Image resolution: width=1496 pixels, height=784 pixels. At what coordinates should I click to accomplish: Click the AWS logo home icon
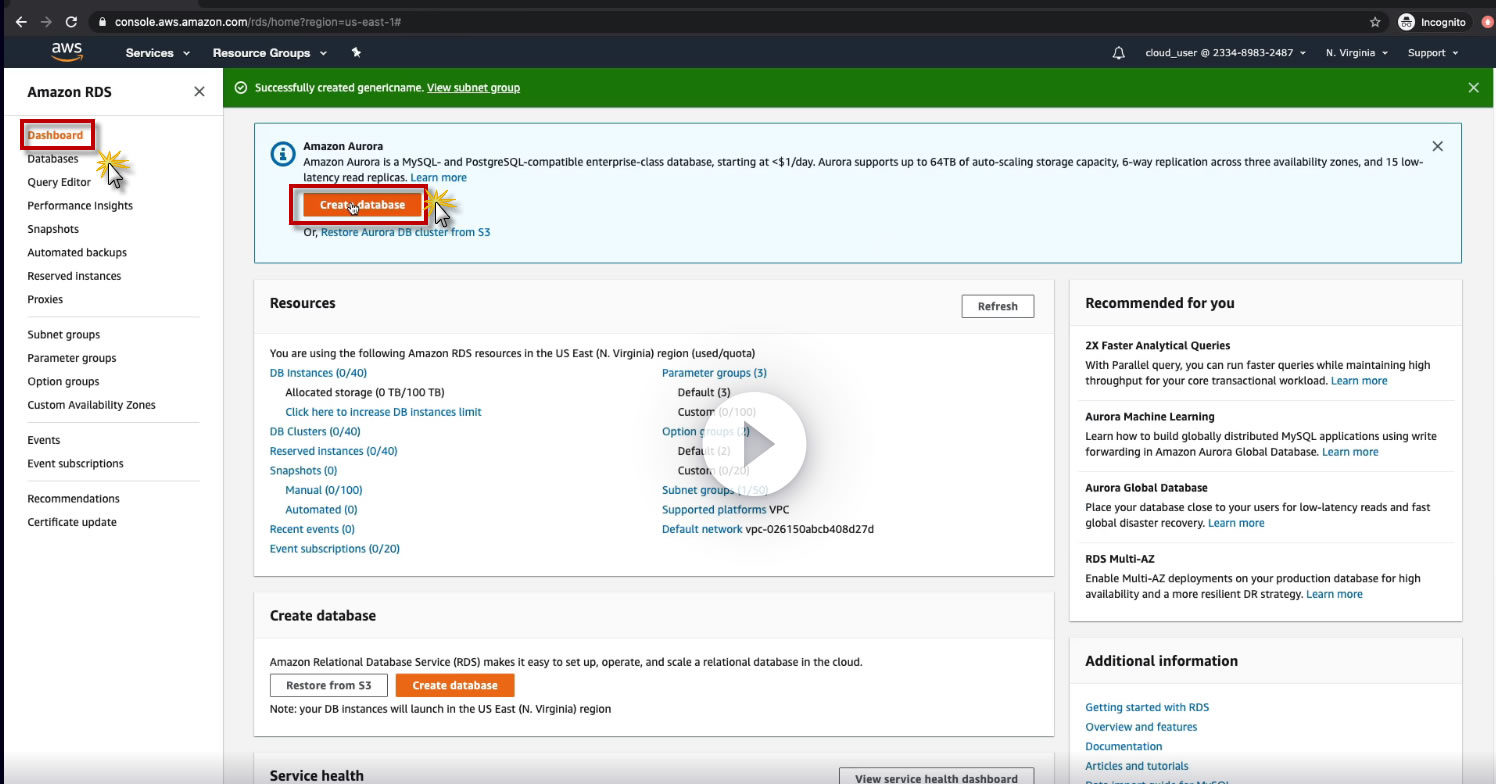pyautogui.click(x=67, y=52)
